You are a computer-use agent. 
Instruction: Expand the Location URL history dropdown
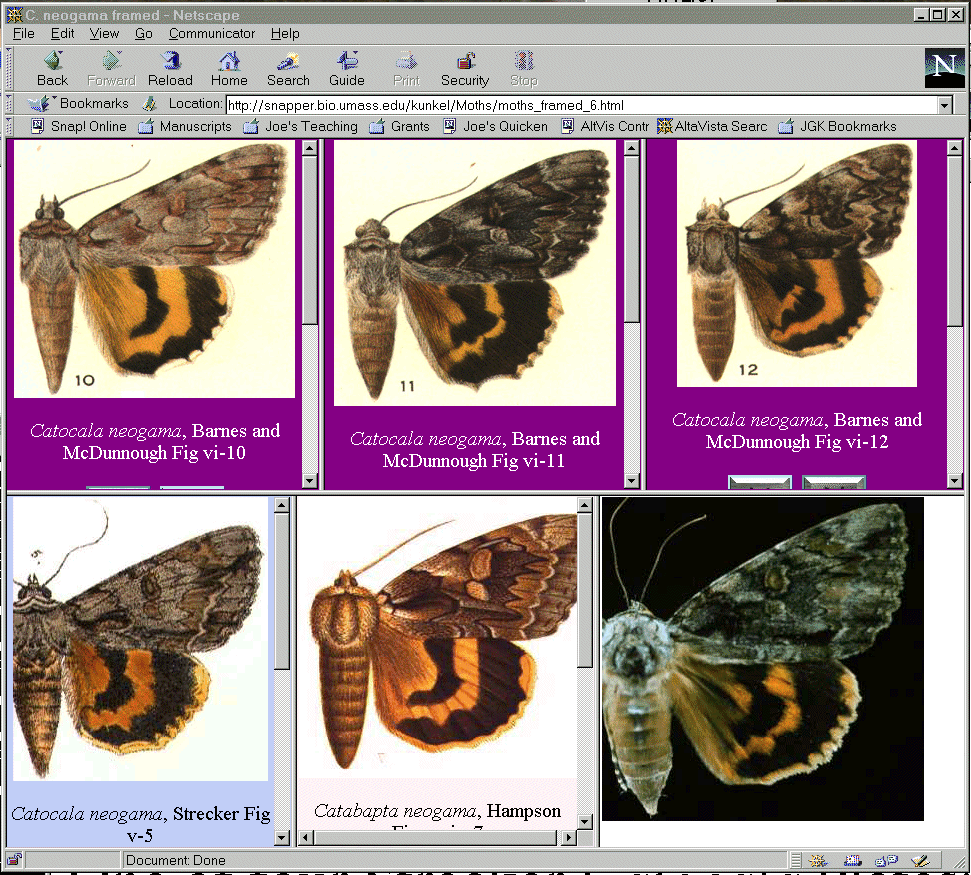(944, 105)
